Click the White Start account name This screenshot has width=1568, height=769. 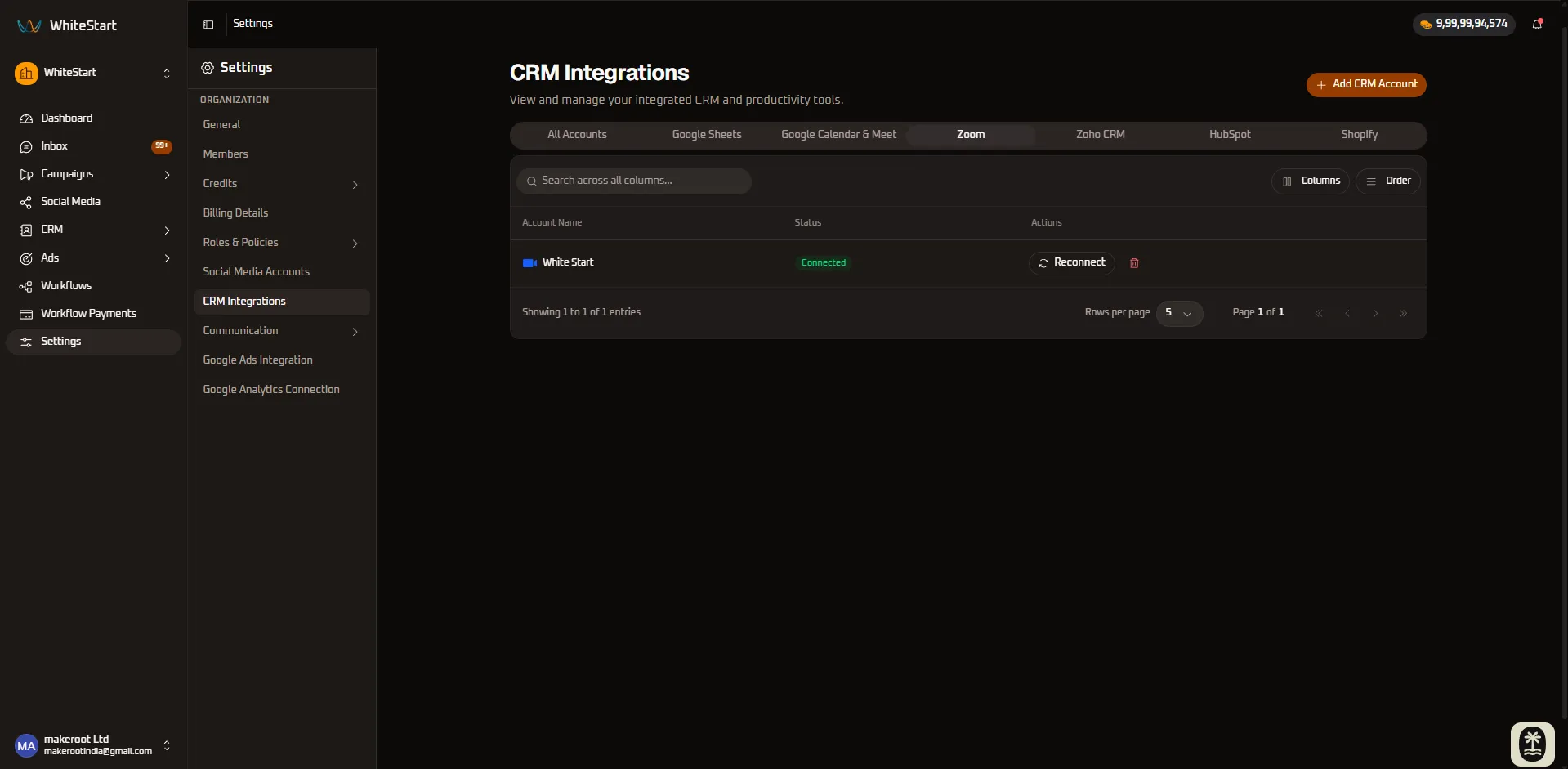(568, 262)
